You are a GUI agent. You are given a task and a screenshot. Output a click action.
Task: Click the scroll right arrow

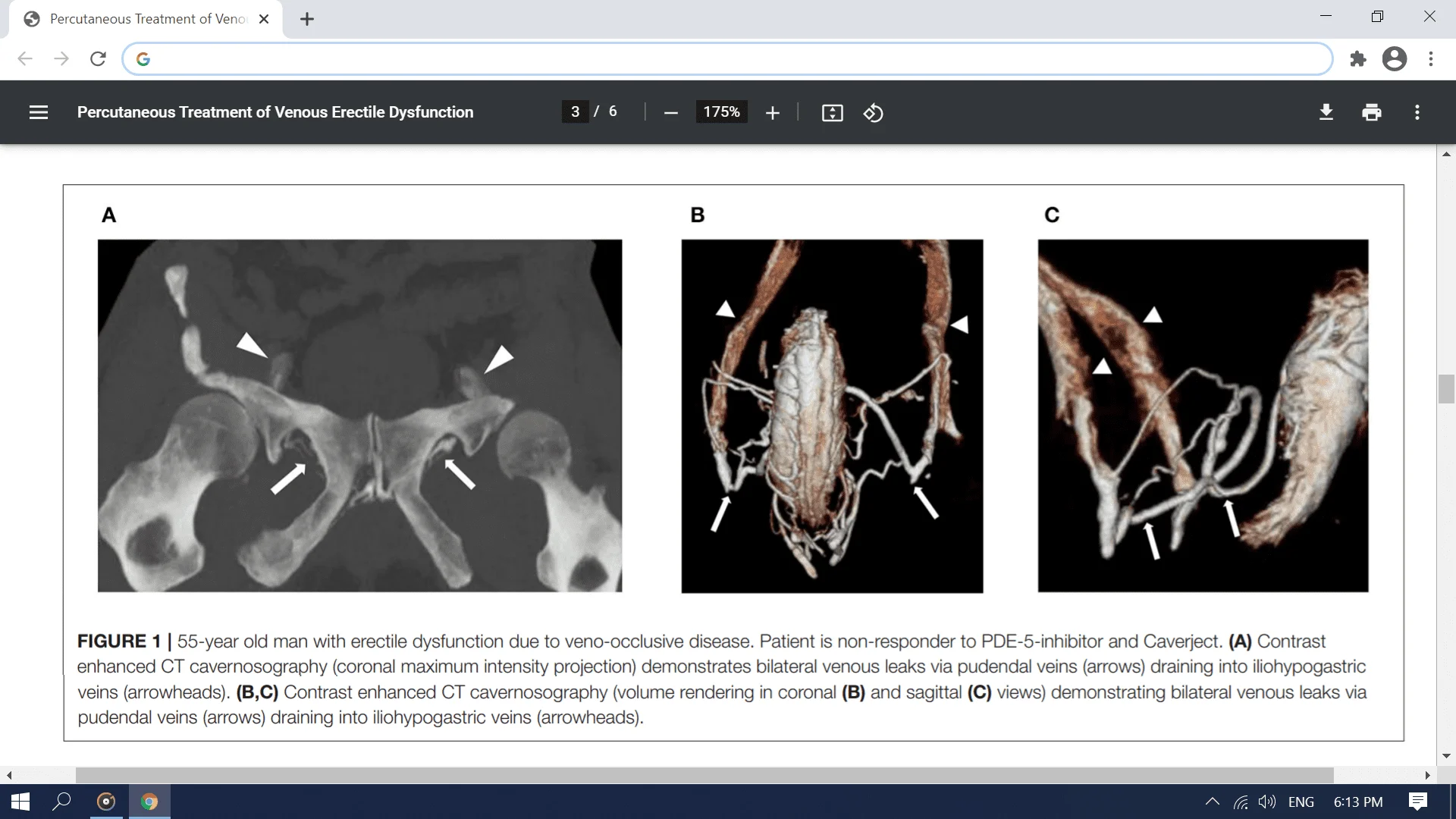pyautogui.click(x=1428, y=775)
